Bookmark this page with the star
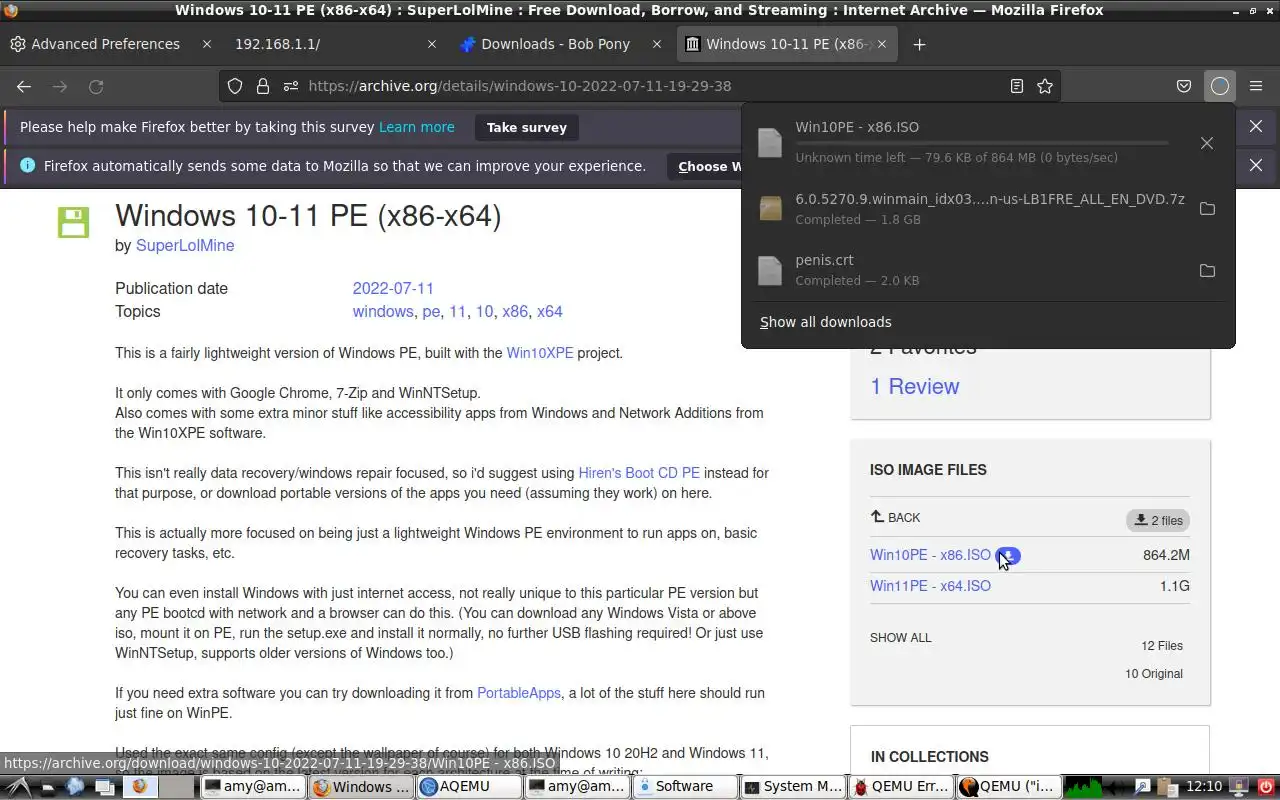The image size is (1280, 800). (1045, 86)
